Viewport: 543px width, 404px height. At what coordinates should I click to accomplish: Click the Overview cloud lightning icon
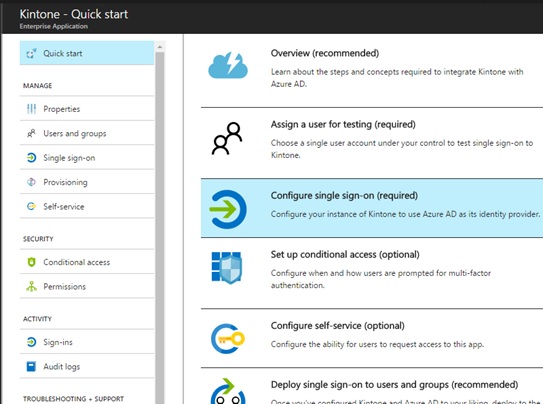click(x=228, y=65)
